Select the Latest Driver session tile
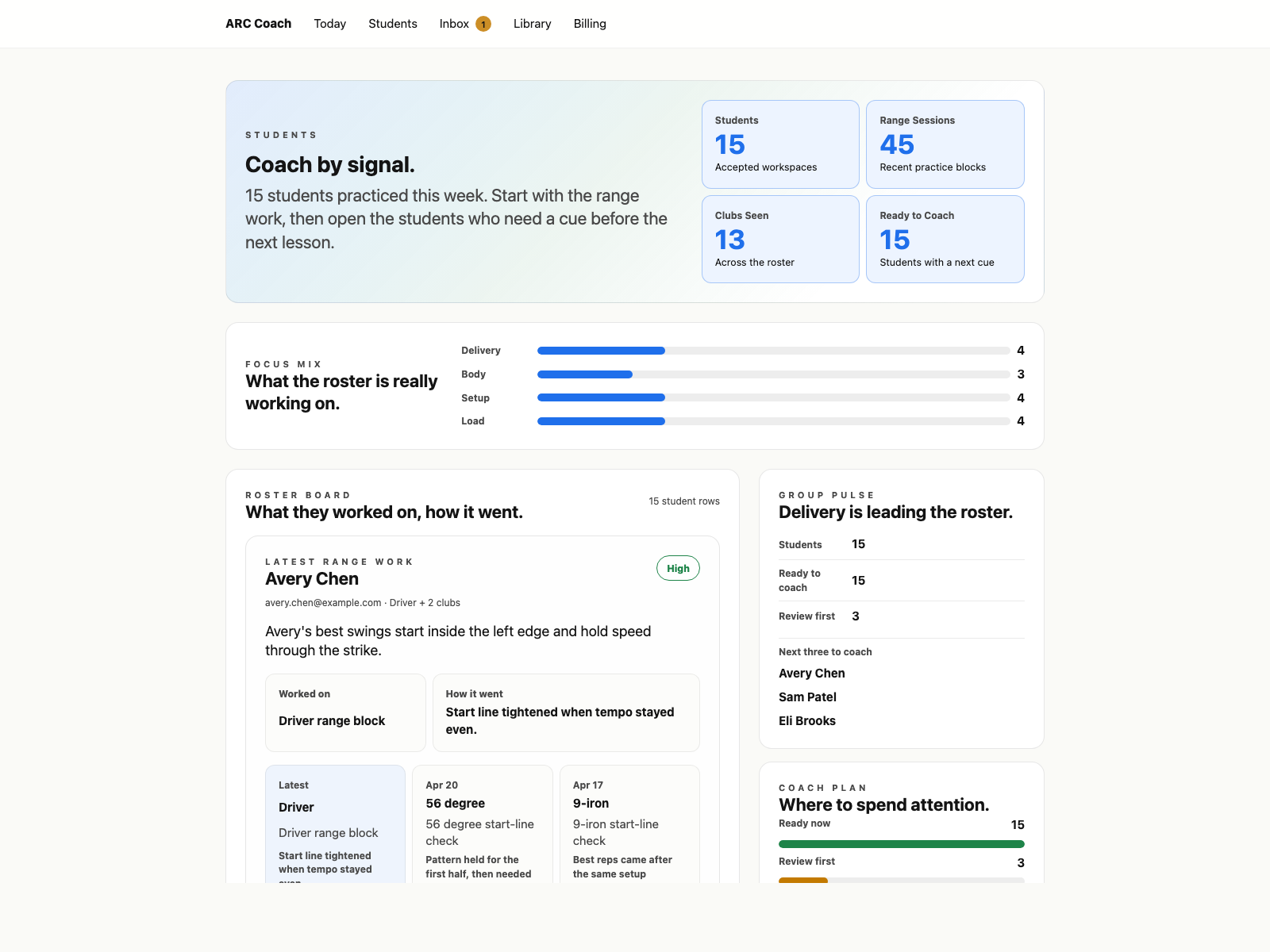This screenshot has height=952, width=1270. click(335, 825)
